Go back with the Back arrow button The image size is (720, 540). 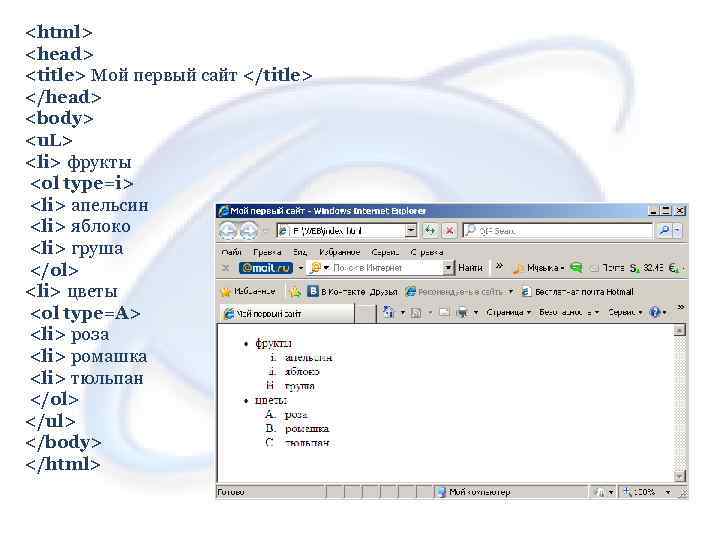[x=228, y=231]
